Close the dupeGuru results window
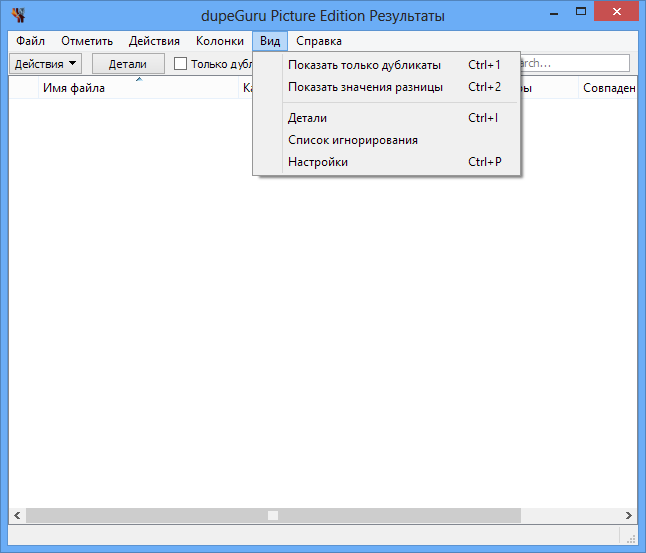Image resolution: width=646 pixels, height=553 pixels. click(x=617, y=12)
